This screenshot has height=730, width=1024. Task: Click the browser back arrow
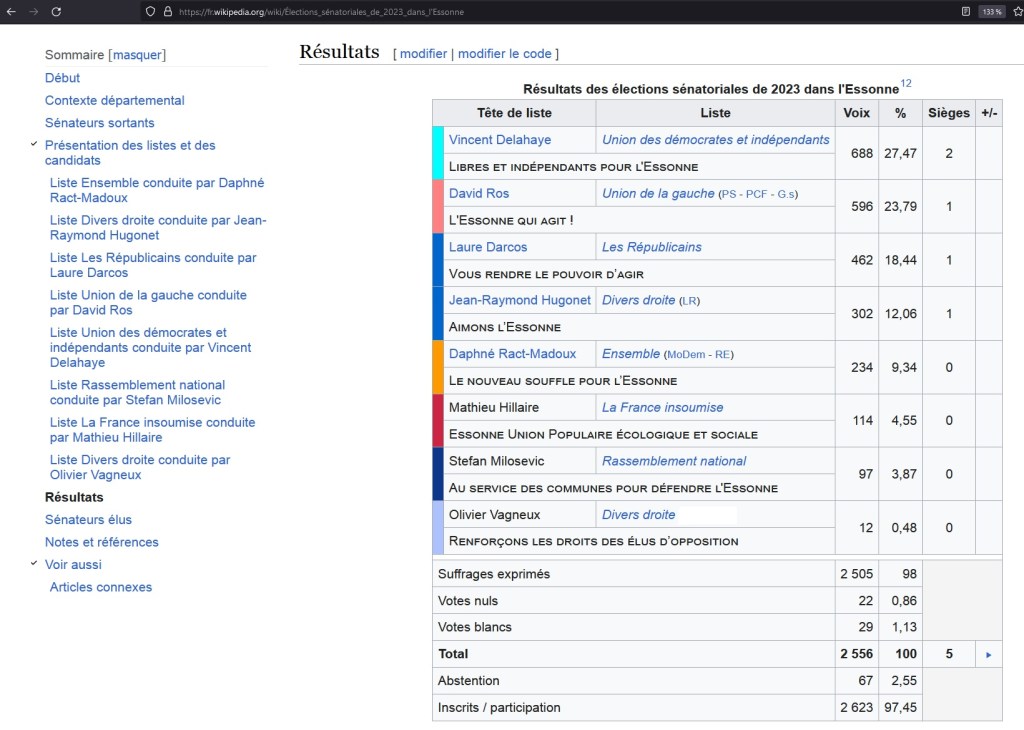[11, 11]
